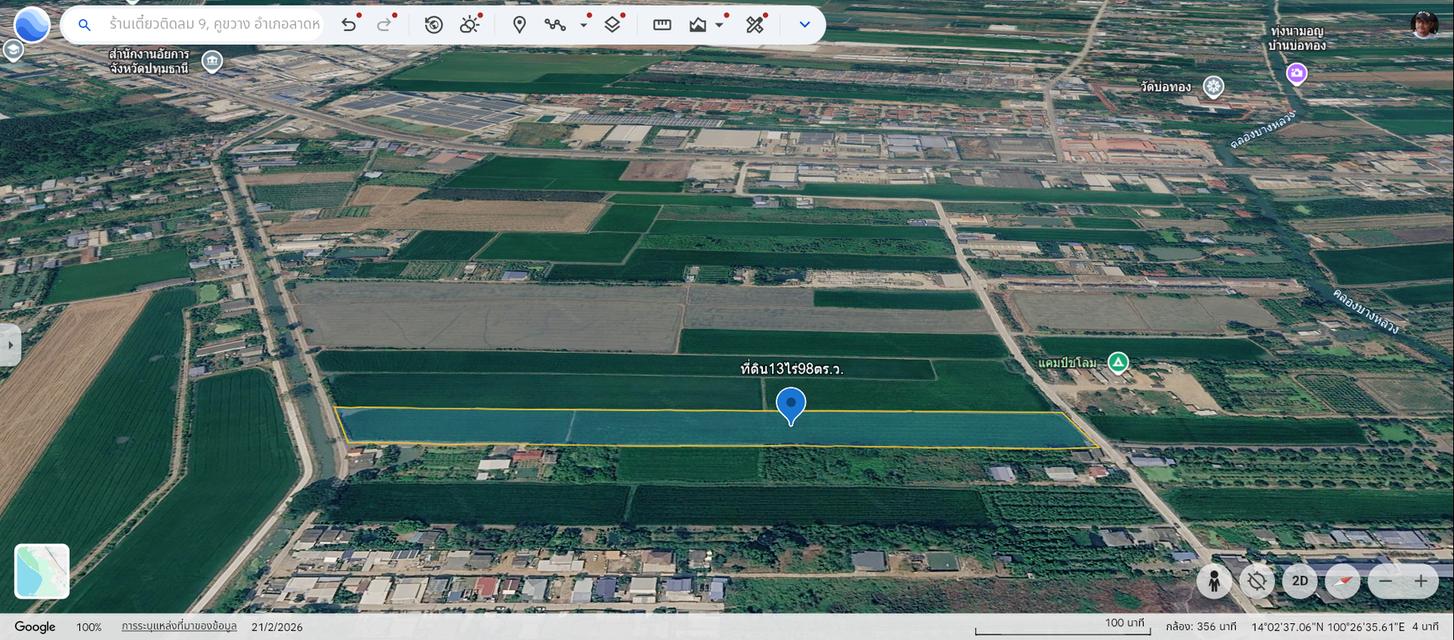Click the แคมป์ชโลม campground marker

pyautogui.click(x=1118, y=362)
